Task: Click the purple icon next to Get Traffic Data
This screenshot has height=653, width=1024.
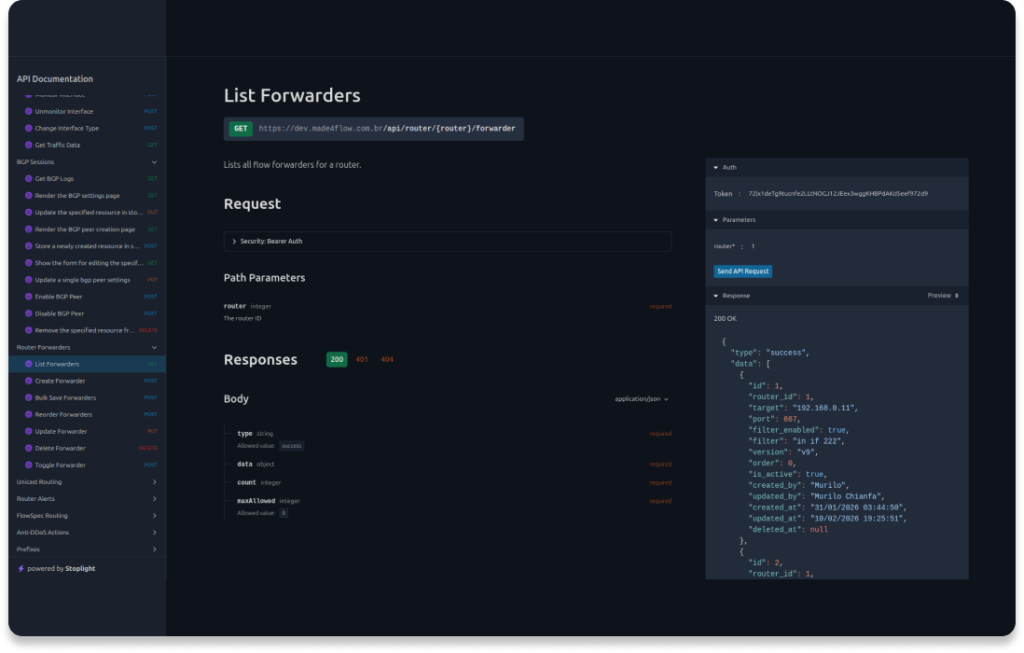Action: point(28,145)
